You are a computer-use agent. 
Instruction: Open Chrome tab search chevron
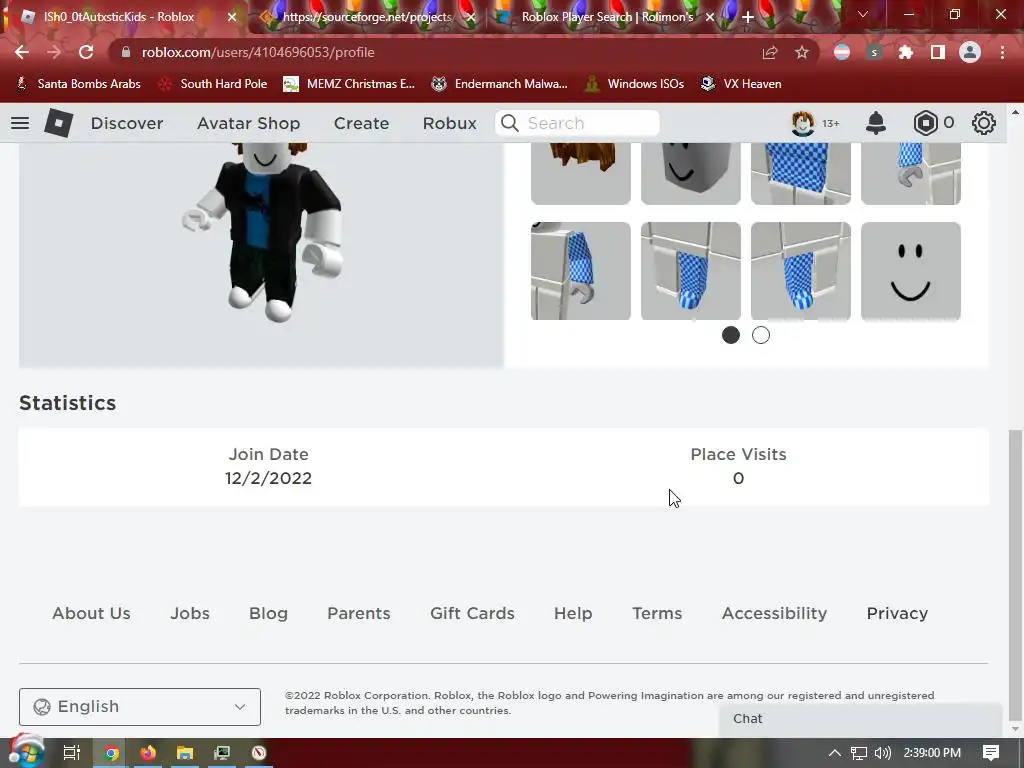(863, 14)
